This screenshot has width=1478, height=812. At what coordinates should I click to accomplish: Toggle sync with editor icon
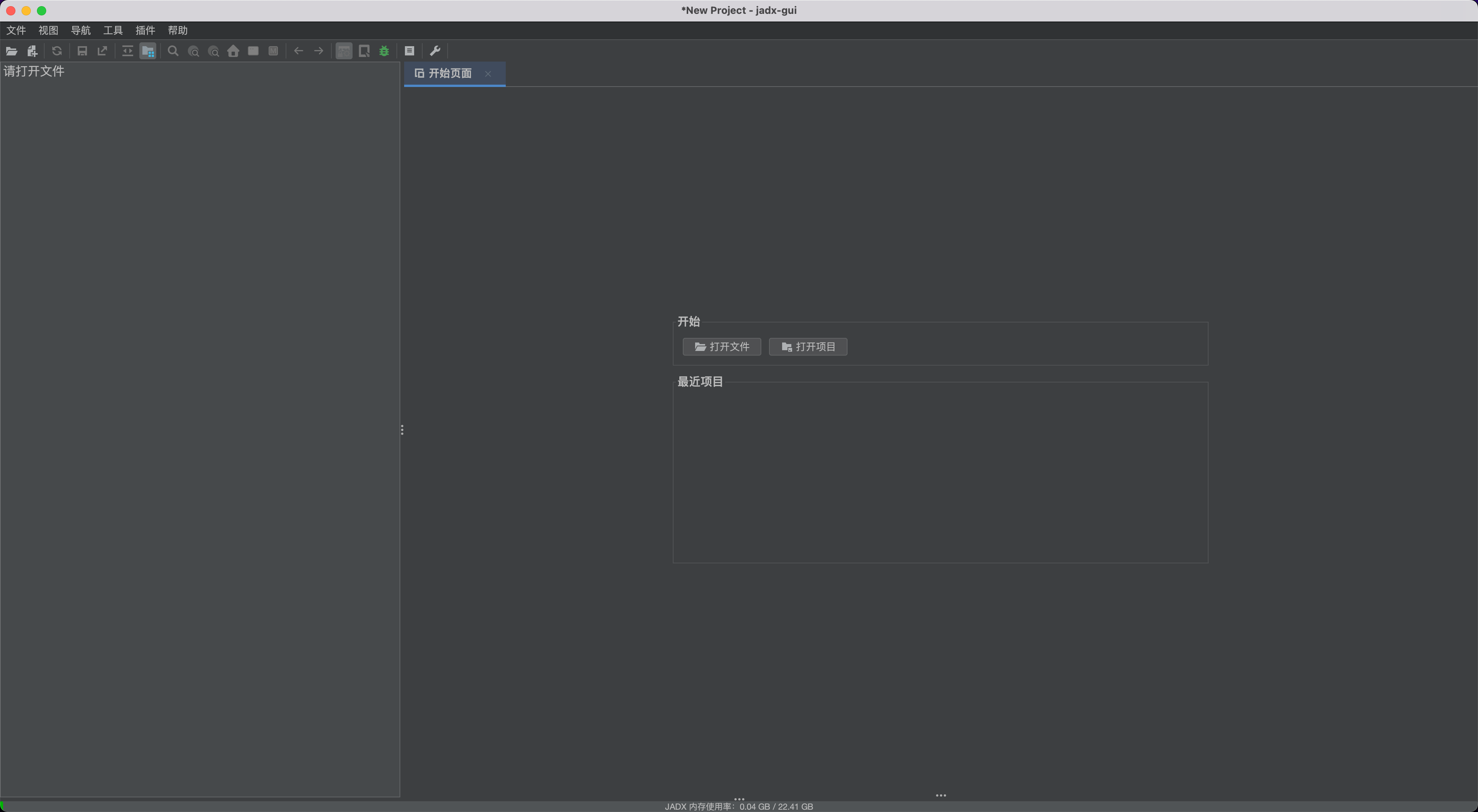point(127,51)
